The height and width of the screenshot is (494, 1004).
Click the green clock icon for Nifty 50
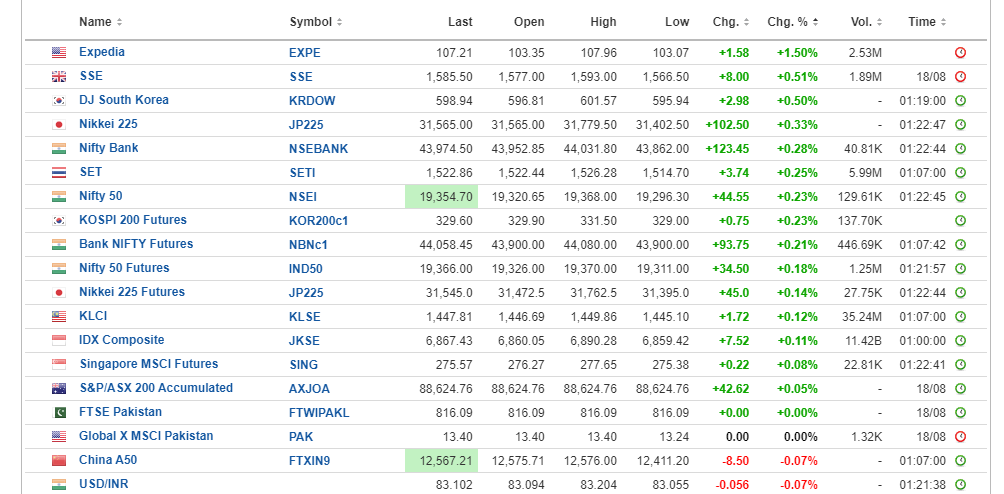click(960, 197)
